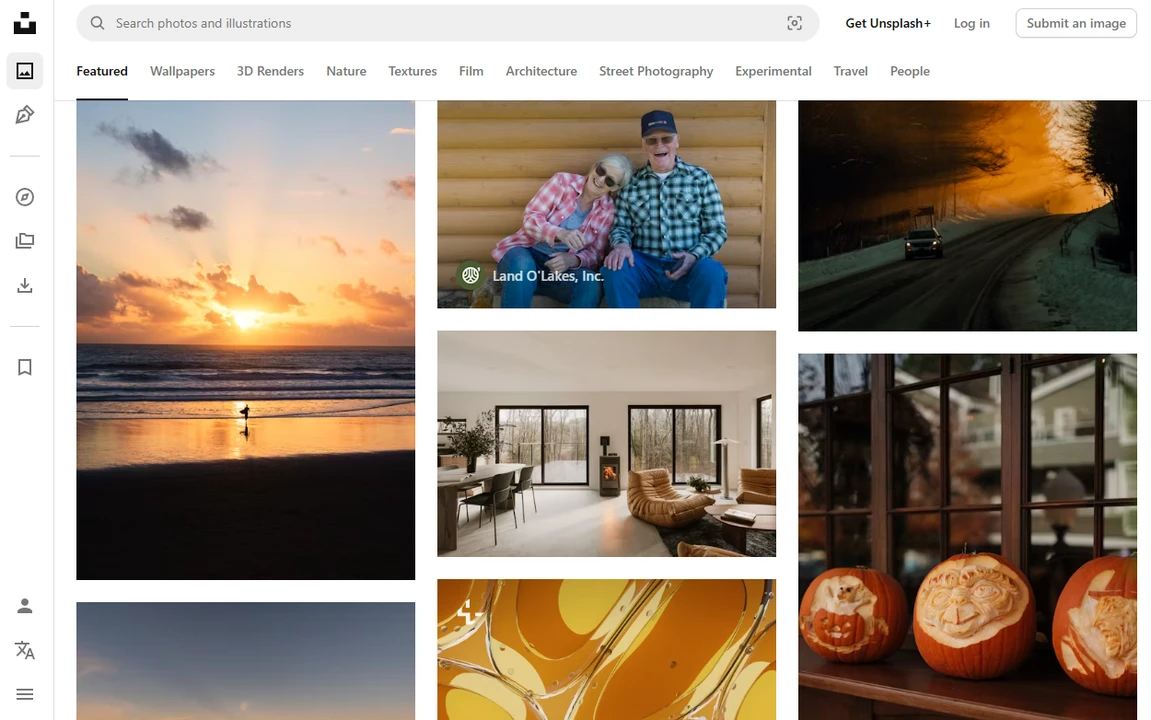Change language with the translate icon
The height and width of the screenshot is (720, 1151).
[x=24, y=650]
